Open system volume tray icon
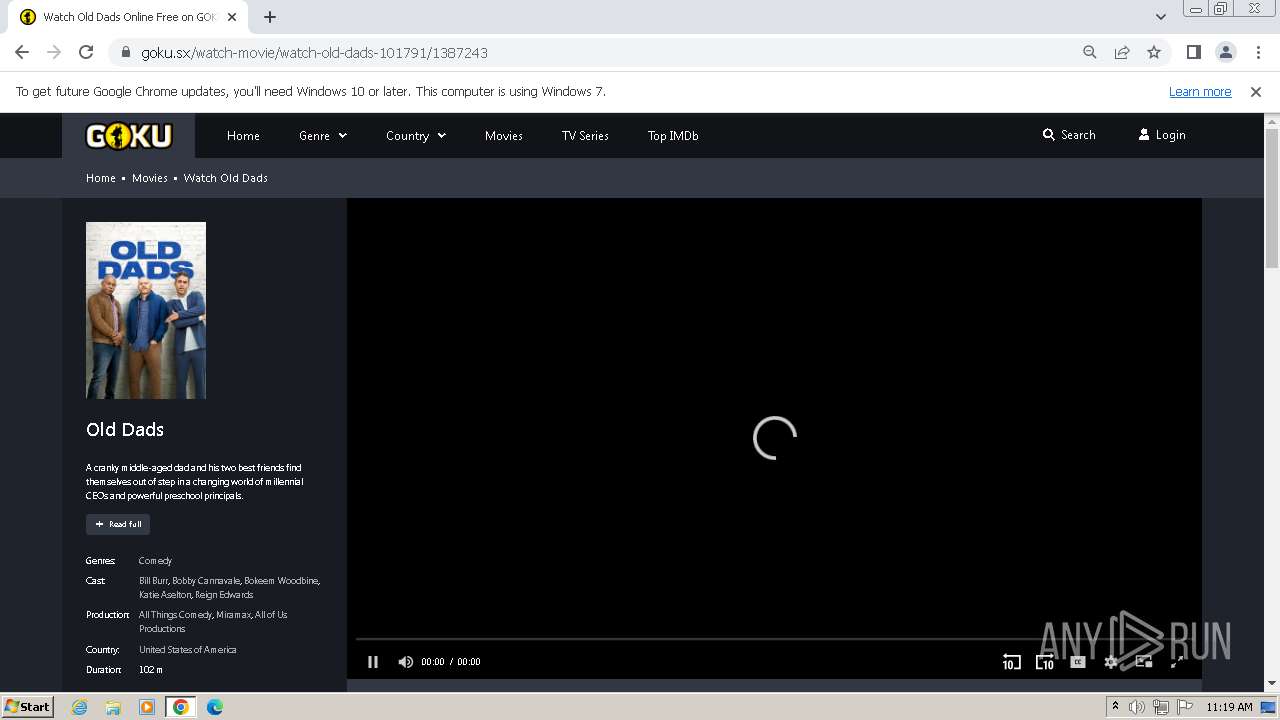The image size is (1280, 720). [x=1137, y=707]
